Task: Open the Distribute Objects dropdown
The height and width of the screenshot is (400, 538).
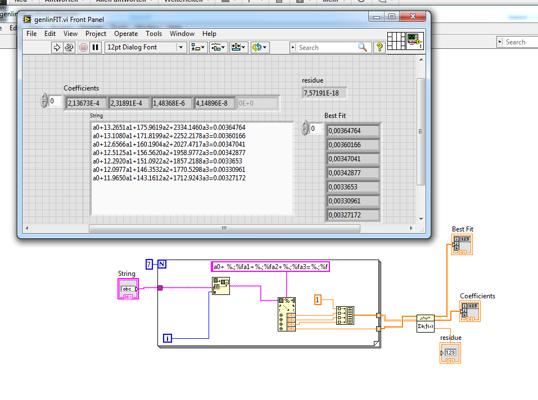Action: (x=218, y=47)
